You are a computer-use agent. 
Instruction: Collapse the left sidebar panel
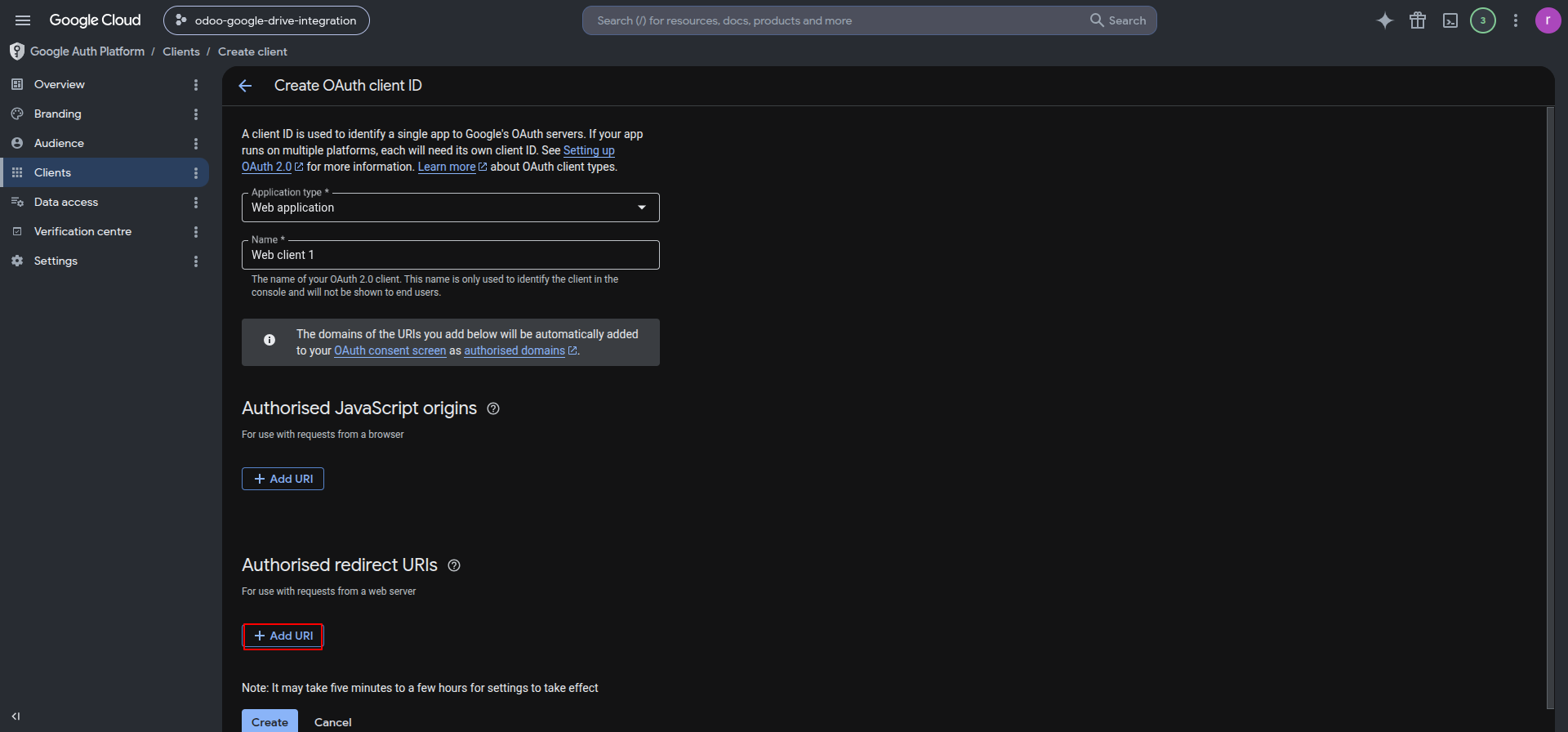coord(16,716)
